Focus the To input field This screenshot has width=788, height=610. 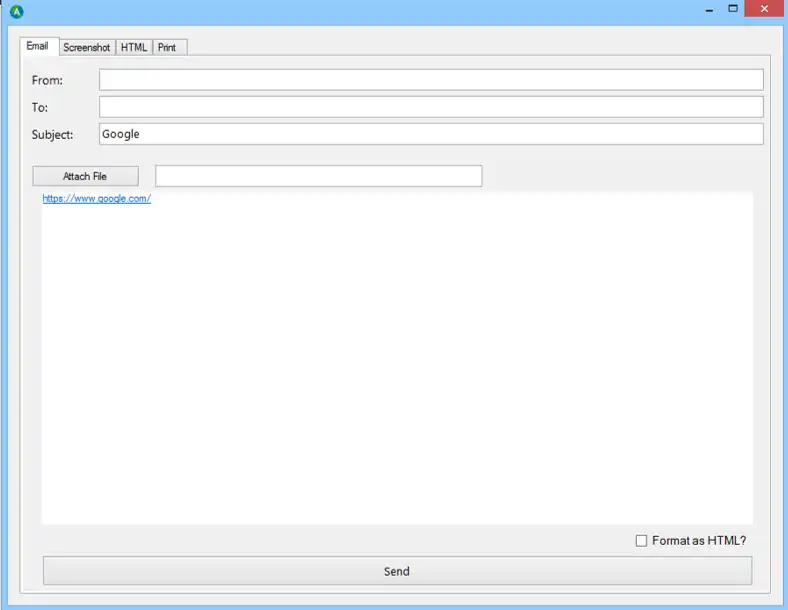tap(431, 107)
